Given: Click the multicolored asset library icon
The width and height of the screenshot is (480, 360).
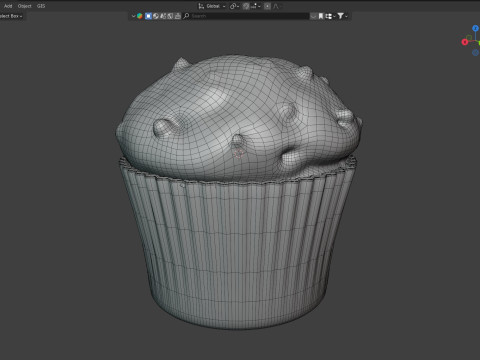Looking at the screenshot, I should coord(140,16).
